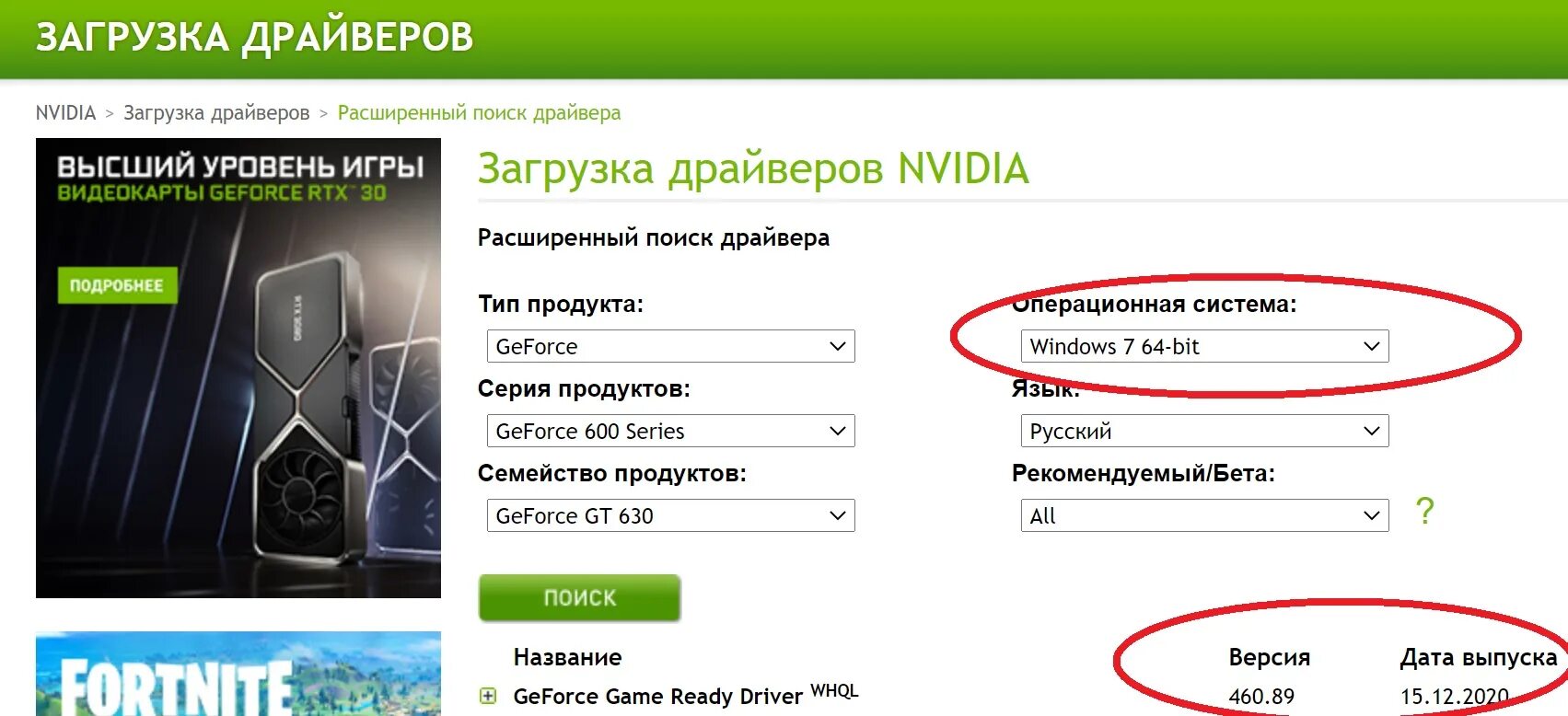Open the Fortnite banner image

[238, 674]
